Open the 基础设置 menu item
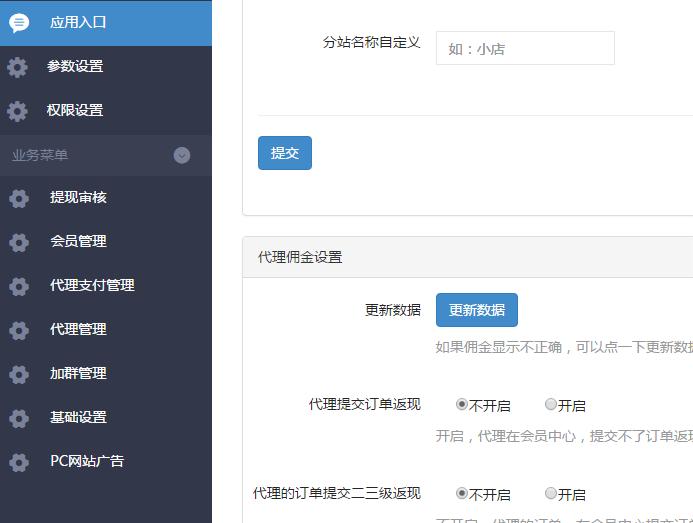Screen dimensions: 693x523 point(78,417)
